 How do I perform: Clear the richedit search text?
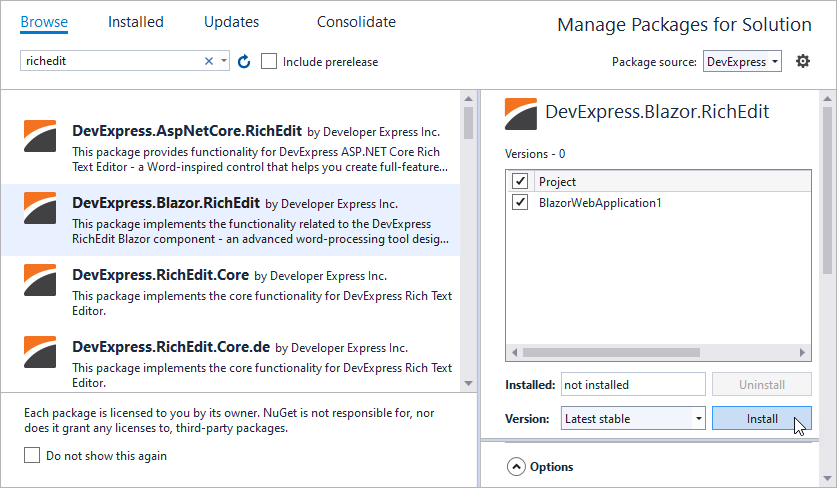209,61
